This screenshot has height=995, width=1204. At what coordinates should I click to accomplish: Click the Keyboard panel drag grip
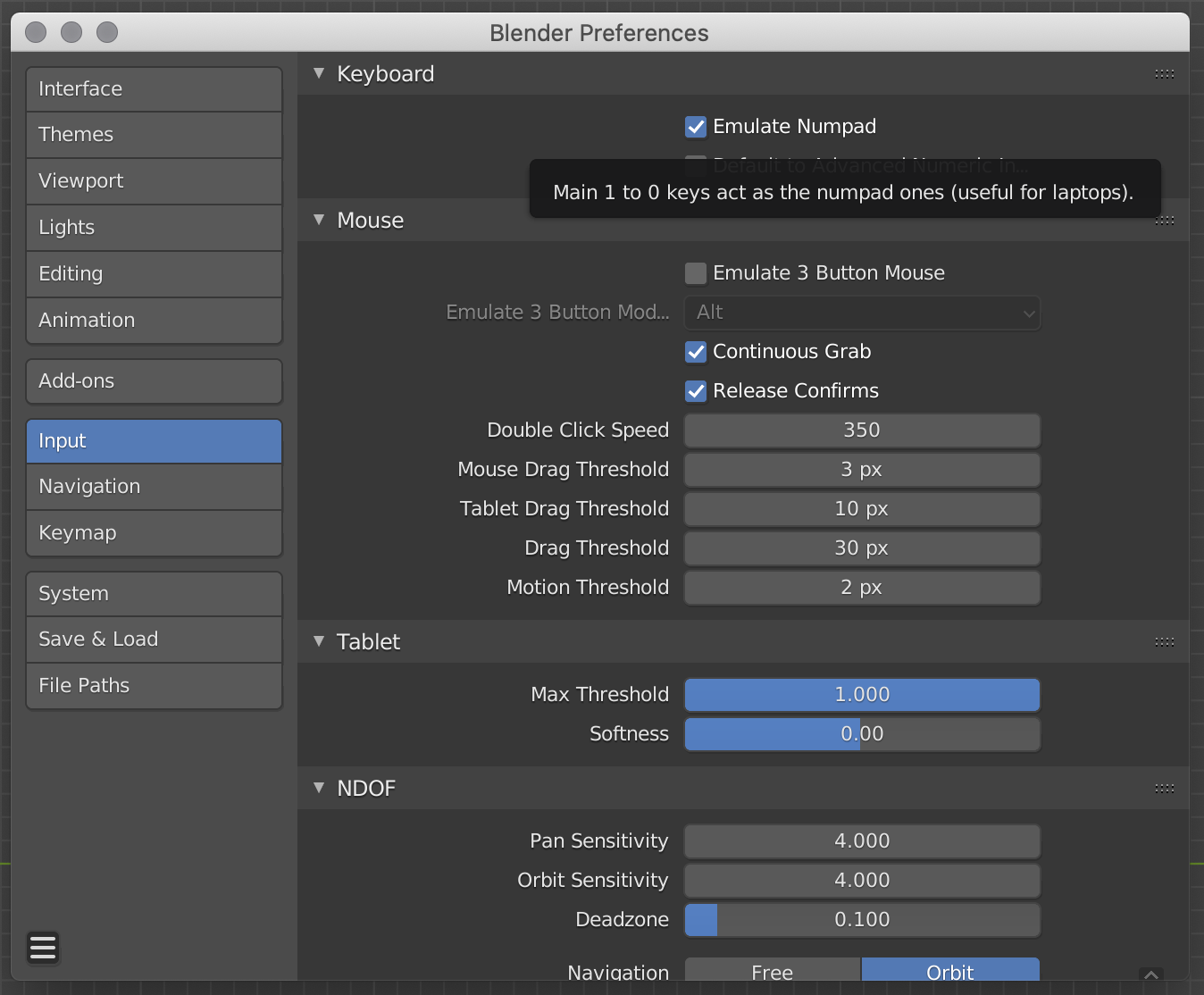[x=1164, y=74]
